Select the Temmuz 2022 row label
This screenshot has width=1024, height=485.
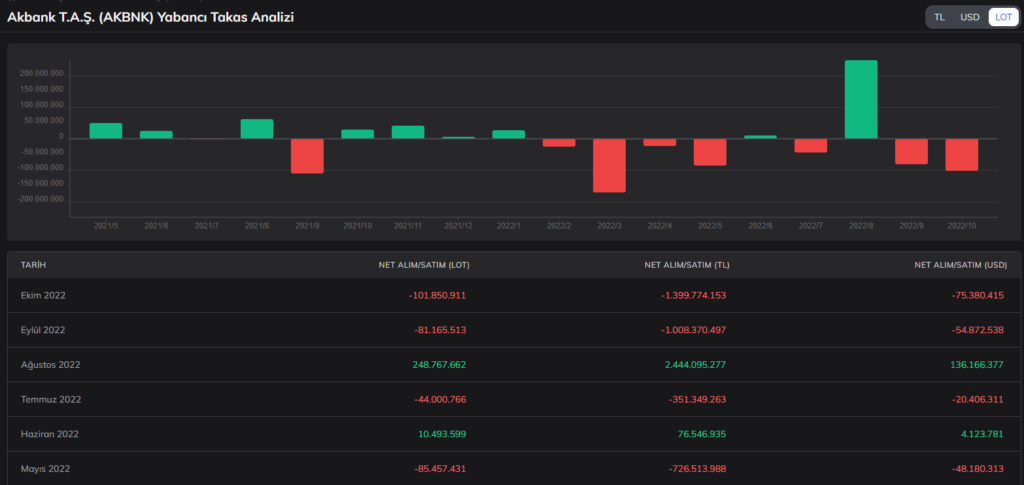pyautogui.click(x=51, y=399)
